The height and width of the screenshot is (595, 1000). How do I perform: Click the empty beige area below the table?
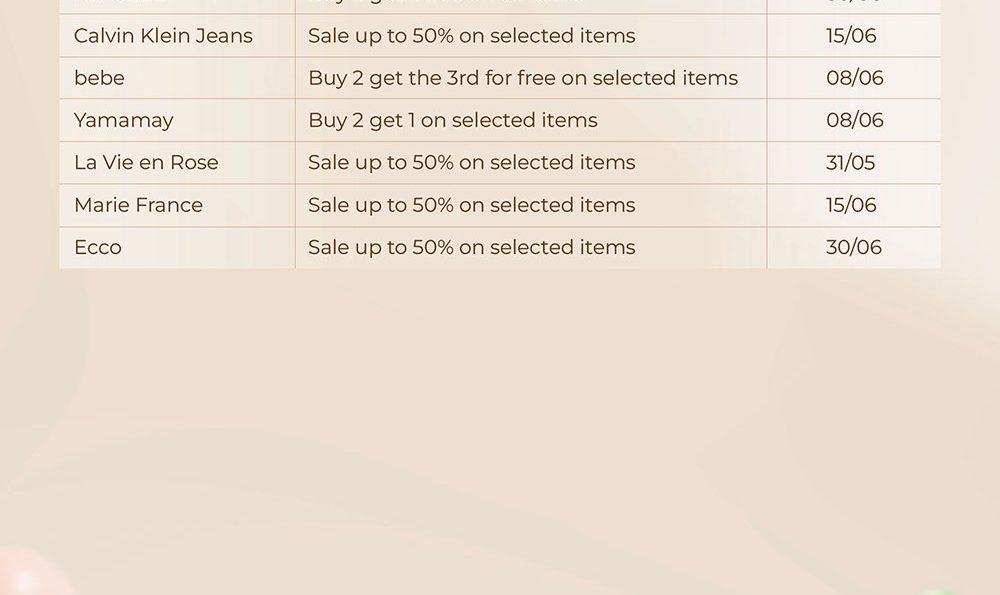(x=500, y=421)
